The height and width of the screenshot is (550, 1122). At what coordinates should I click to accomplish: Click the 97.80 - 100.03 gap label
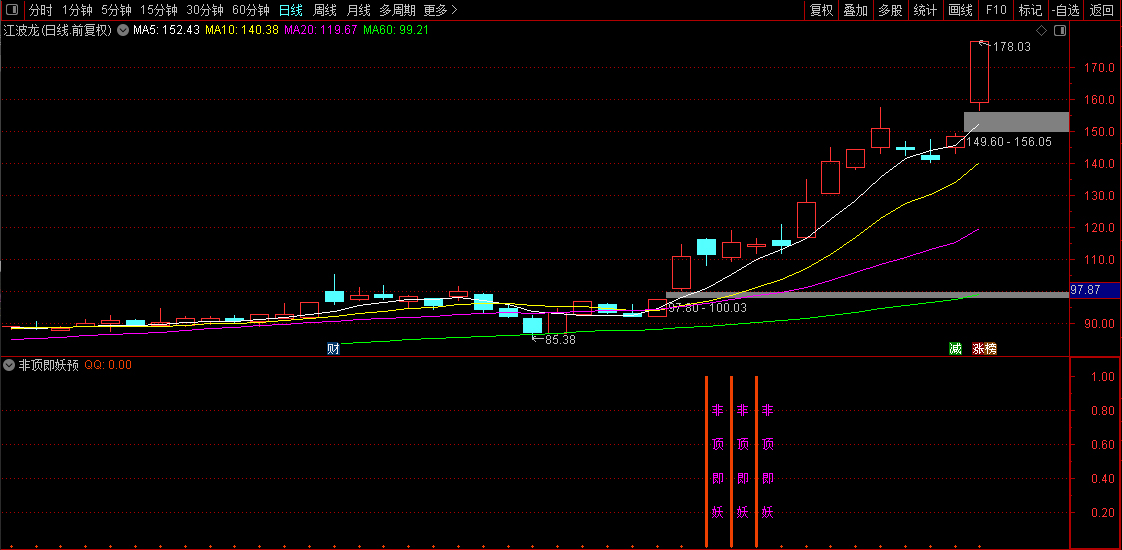(707, 308)
